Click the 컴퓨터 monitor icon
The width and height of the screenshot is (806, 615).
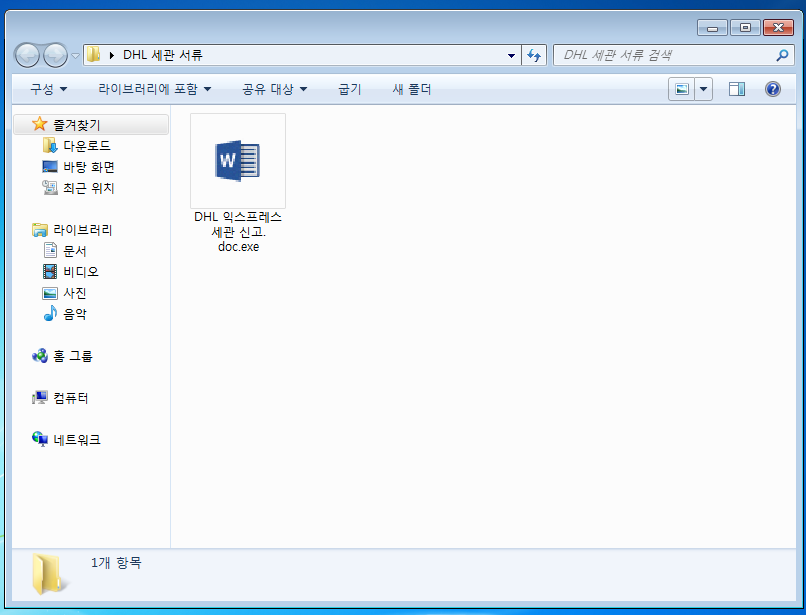coord(40,397)
